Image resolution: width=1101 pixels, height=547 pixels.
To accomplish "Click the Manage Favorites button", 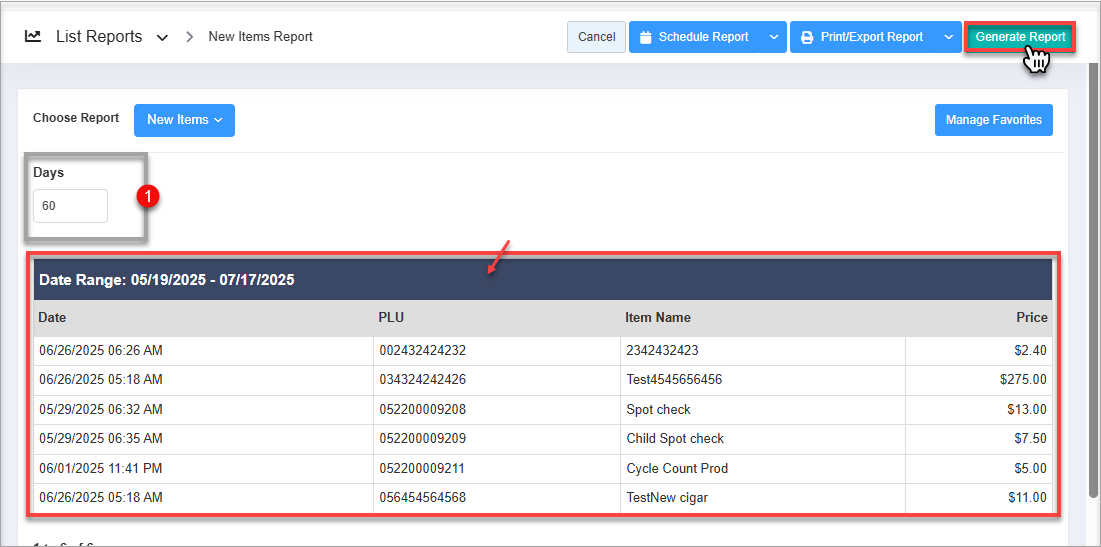I will click(x=993, y=120).
